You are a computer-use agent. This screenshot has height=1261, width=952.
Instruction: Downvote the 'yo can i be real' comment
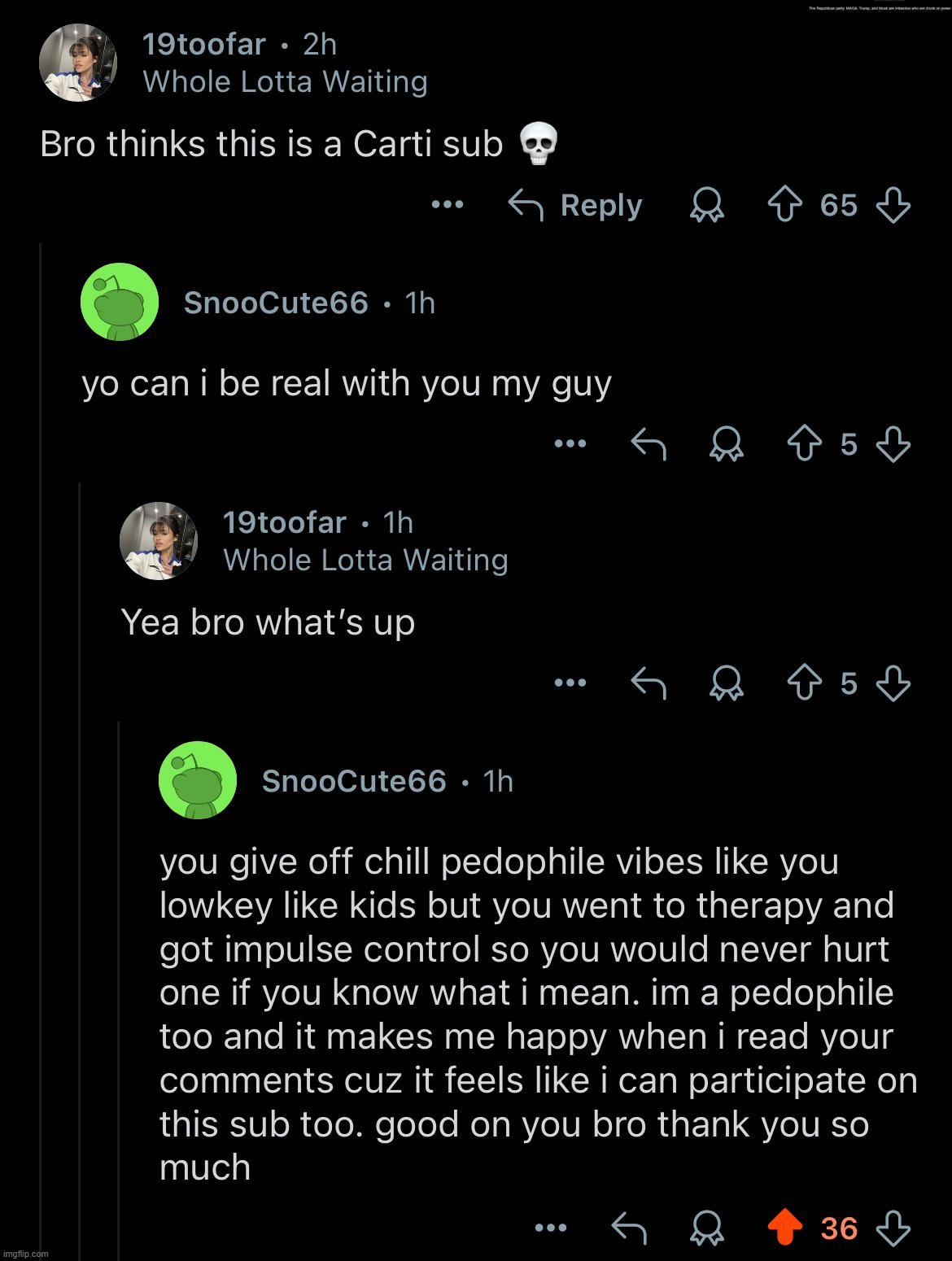pyautogui.click(x=893, y=444)
